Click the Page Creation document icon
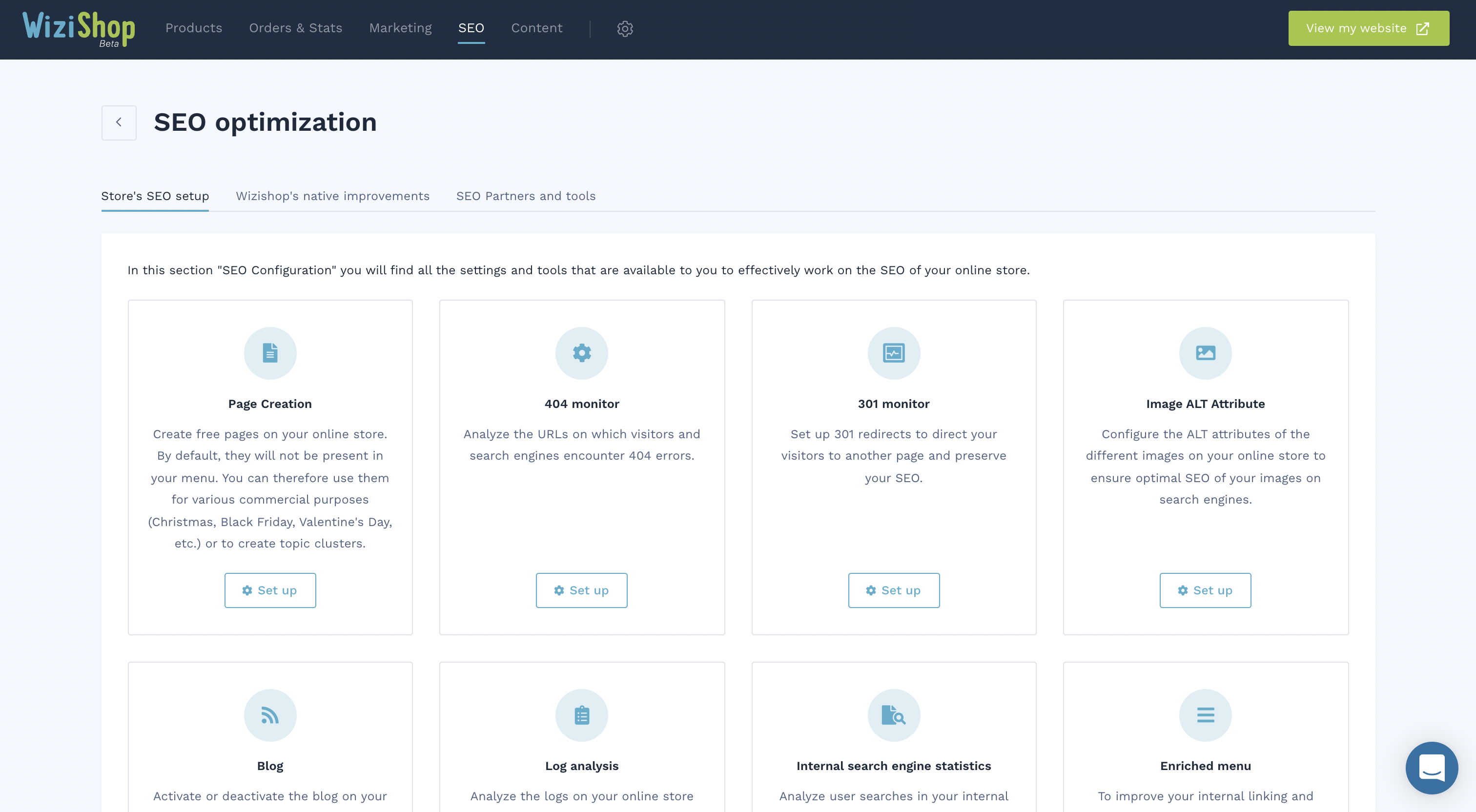 [270, 353]
